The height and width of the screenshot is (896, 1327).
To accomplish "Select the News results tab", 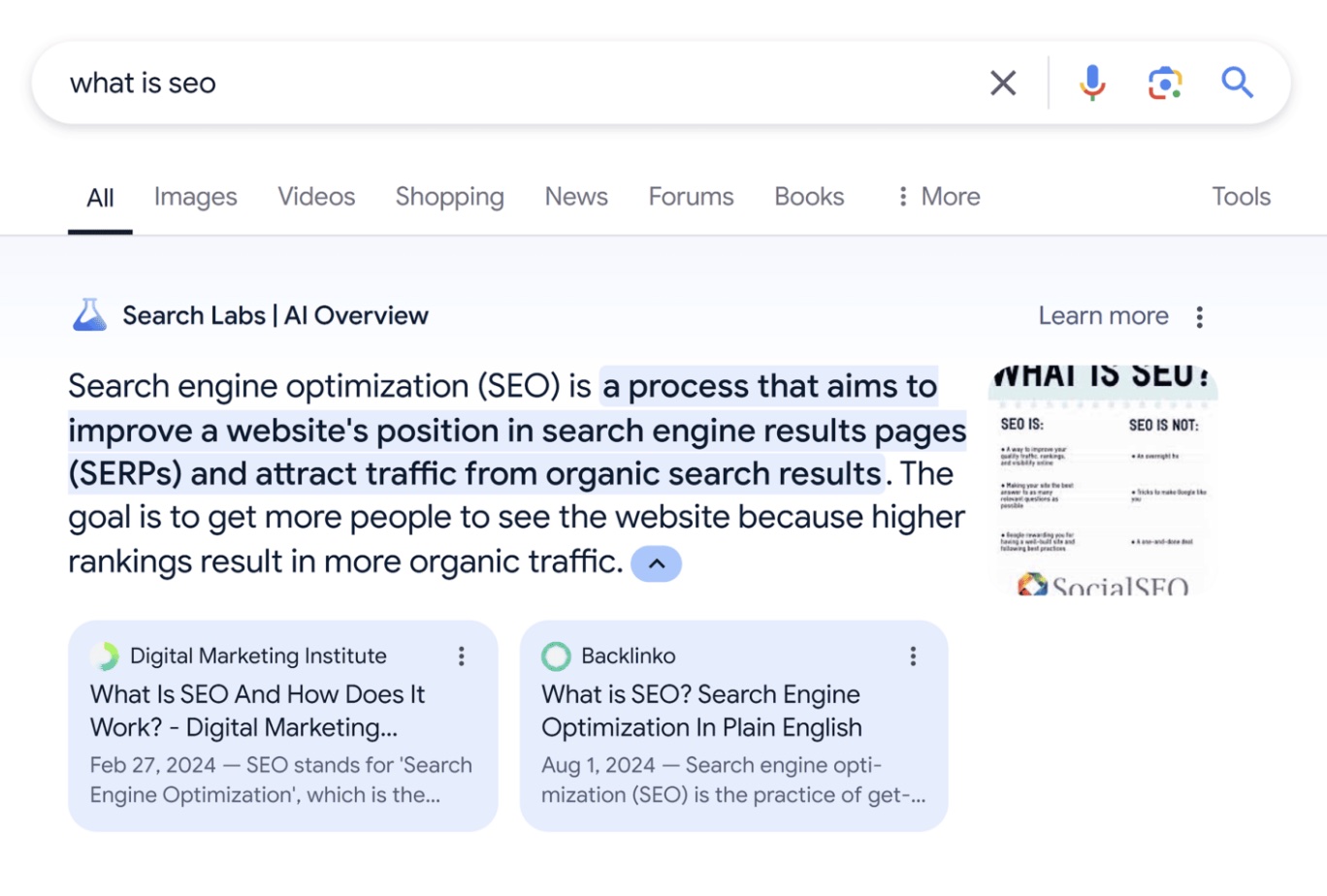I will [576, 197].
